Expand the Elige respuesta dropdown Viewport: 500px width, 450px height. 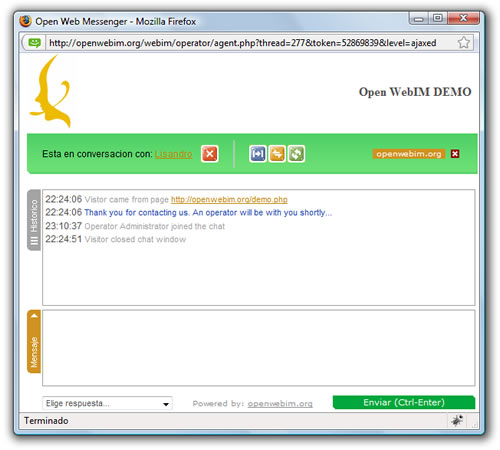coord(107,403)
